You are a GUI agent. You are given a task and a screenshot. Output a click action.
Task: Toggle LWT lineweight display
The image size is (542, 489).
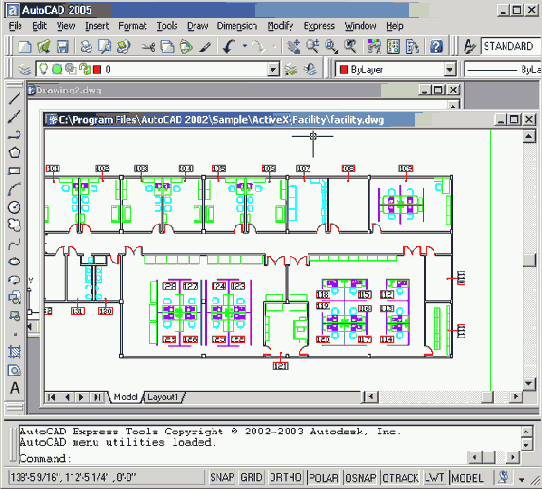(434, 478)
